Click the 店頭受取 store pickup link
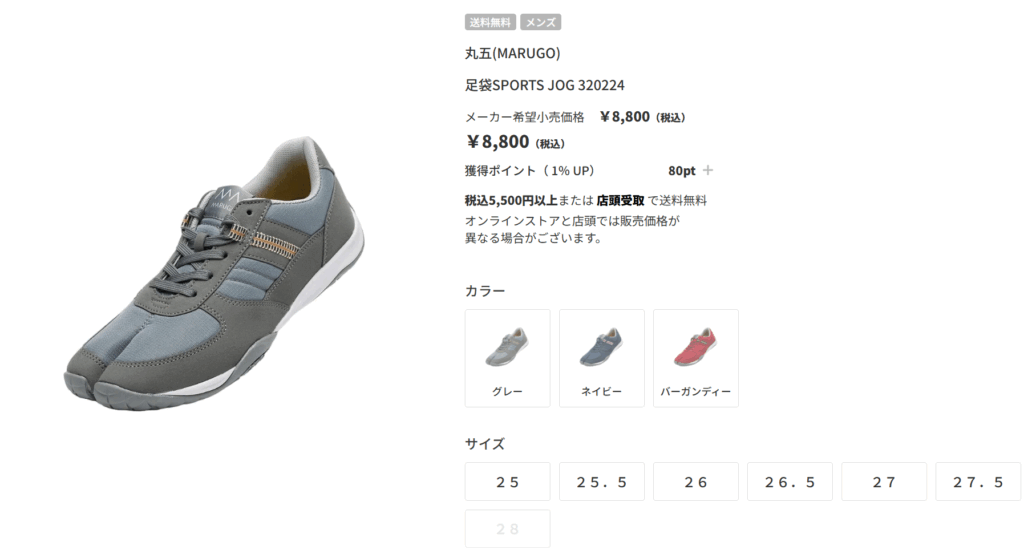Image resolution: width=1024 pixels, height=558 pixels. pyautogui.click(x=620, y=201)
